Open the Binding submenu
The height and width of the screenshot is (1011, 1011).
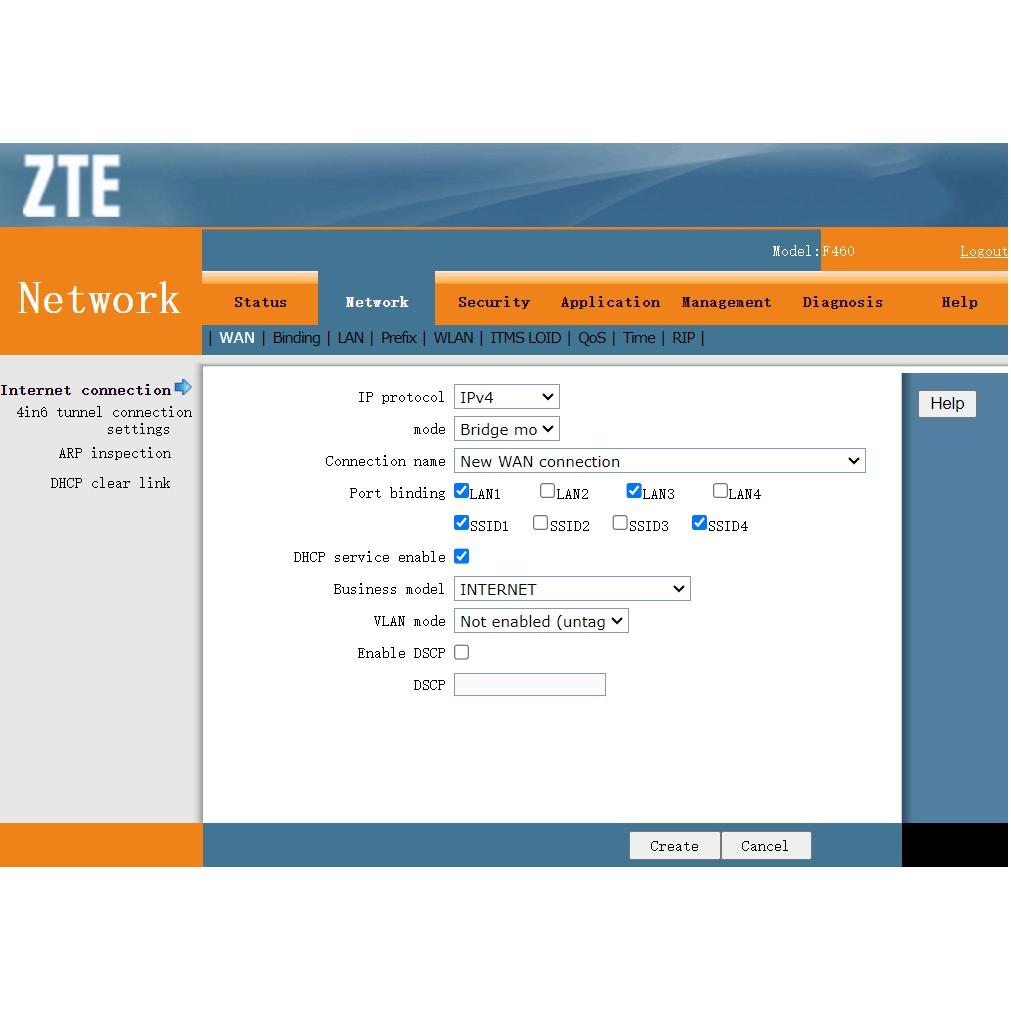click(296, 338)
